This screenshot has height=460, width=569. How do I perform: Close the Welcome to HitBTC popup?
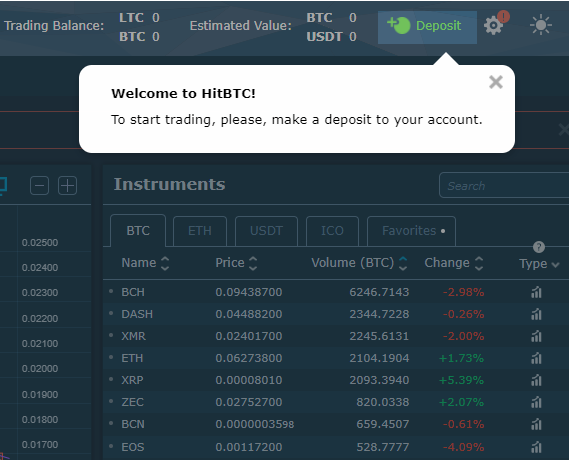click(496, 82)
